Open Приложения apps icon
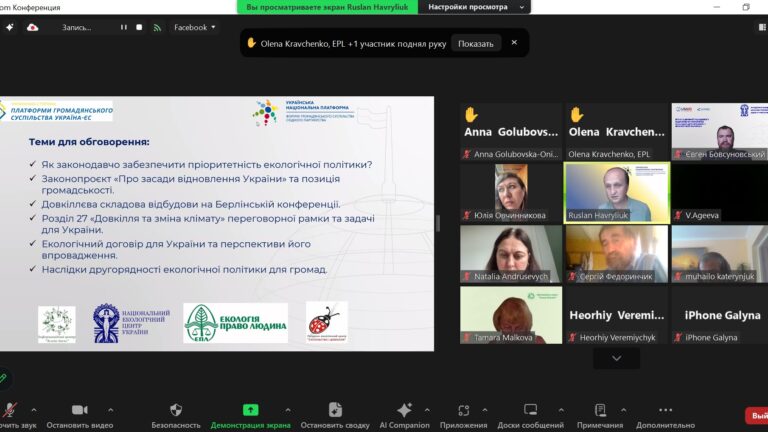This screenshot has height=432, width=768. click(463, 410)
